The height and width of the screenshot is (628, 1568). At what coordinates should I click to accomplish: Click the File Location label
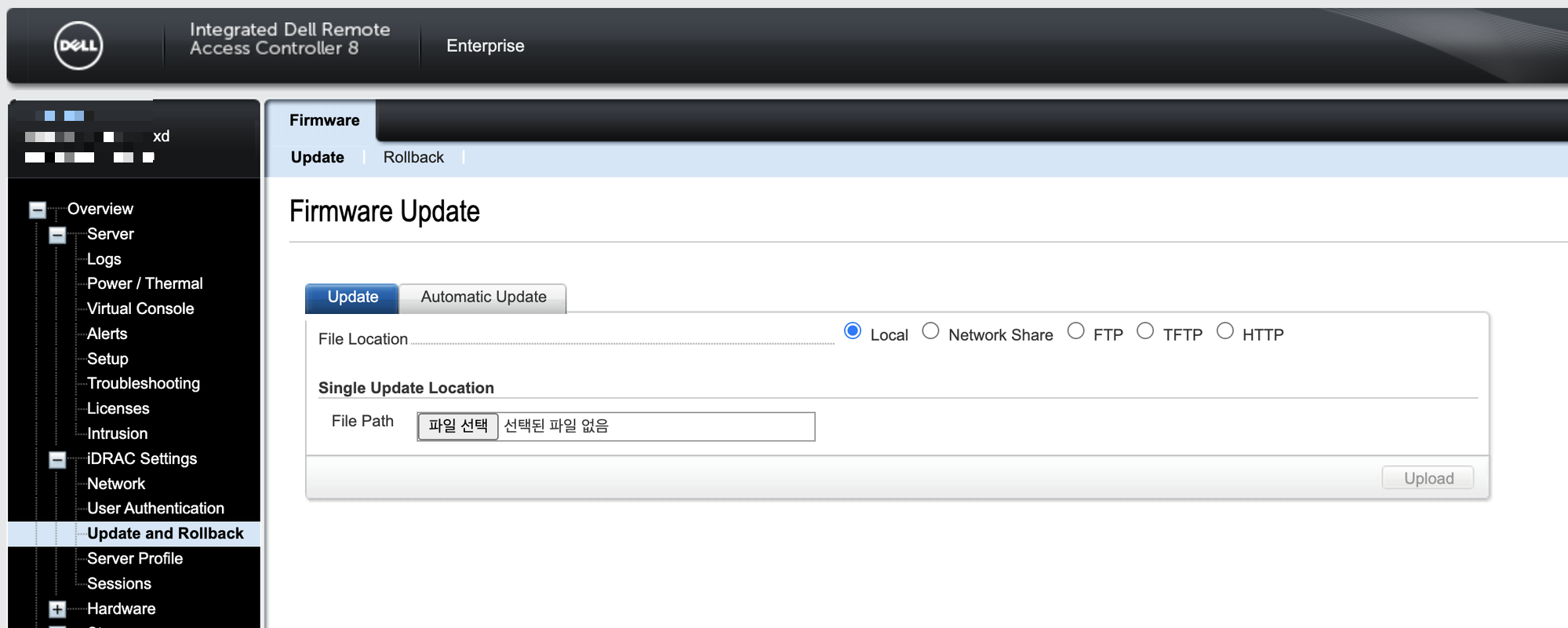[x=363, y=339]
